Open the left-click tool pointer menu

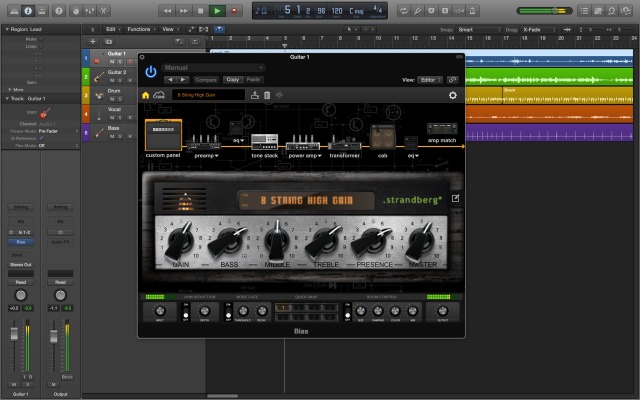350,29
